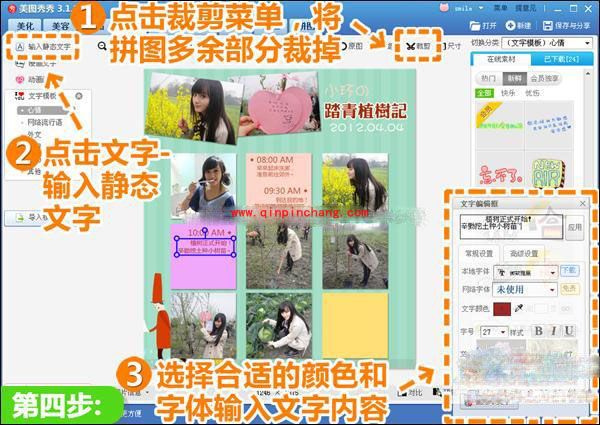Close the 文字编辑框 dialog
This screenshot has width=600, height=425.
[582, 204]
